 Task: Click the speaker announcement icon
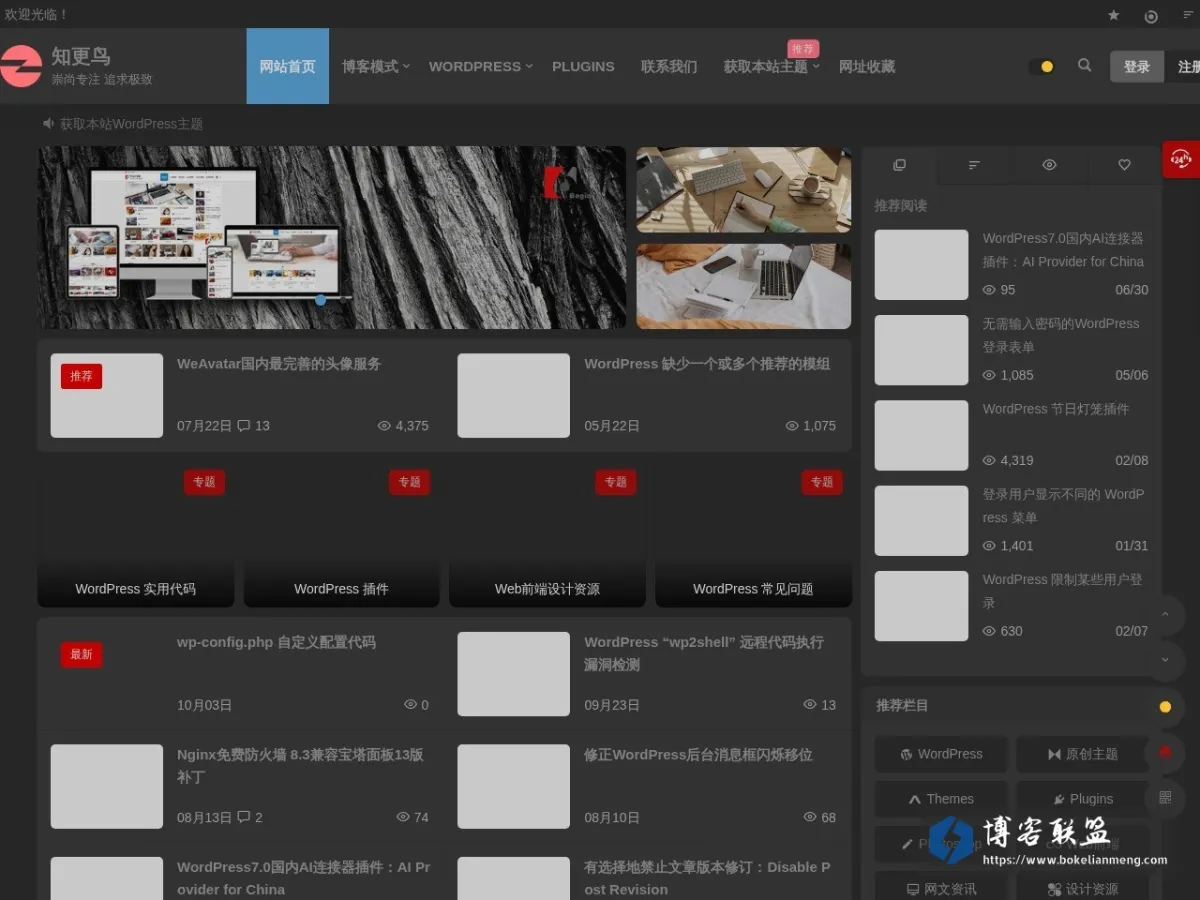(x=47, y=123)
